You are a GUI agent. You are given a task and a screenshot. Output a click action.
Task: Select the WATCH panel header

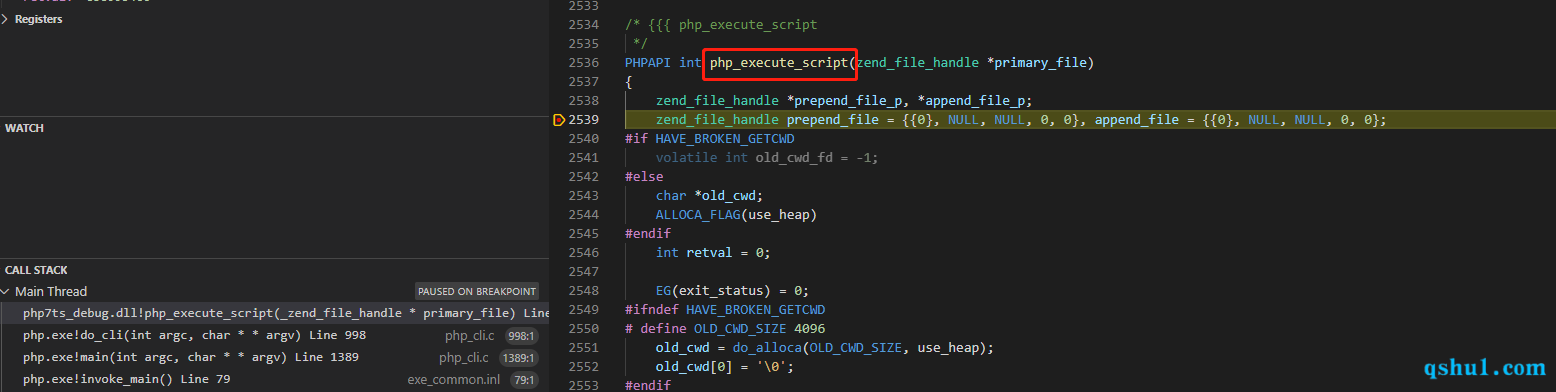point(24,128)
